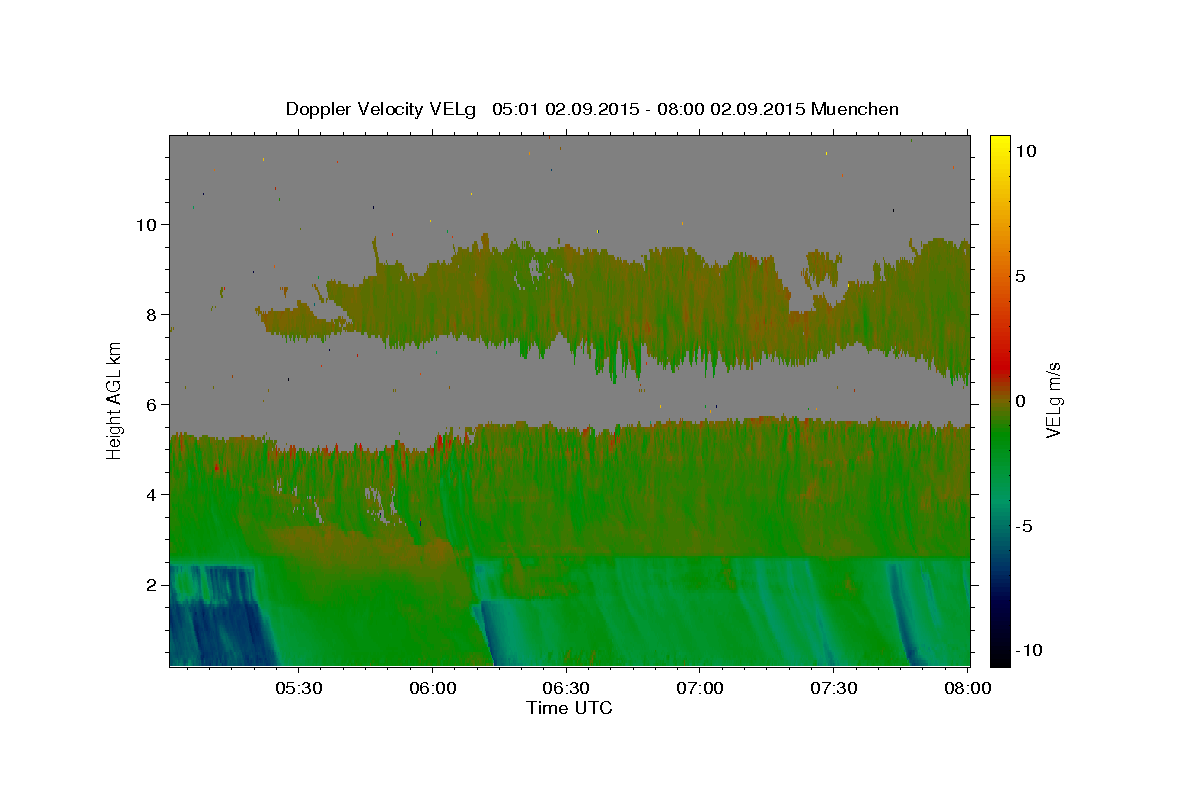Click the "Time UTC" x-axis label
Screen dimensions: 1200x800
569,708
